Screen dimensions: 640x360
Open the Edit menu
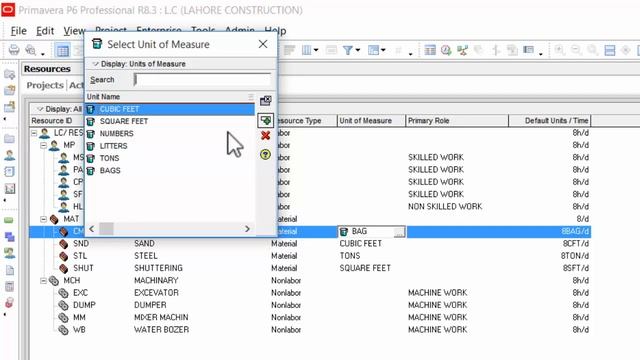coord(45,31)
